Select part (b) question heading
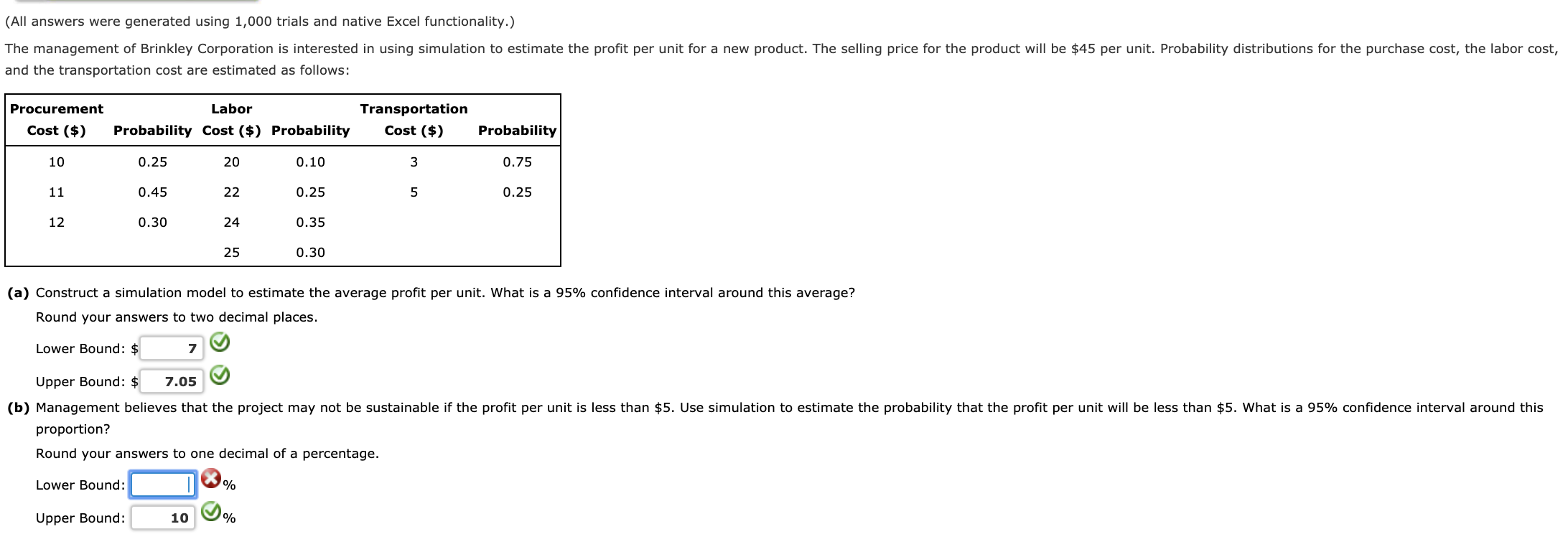 [x=18, y=406]
